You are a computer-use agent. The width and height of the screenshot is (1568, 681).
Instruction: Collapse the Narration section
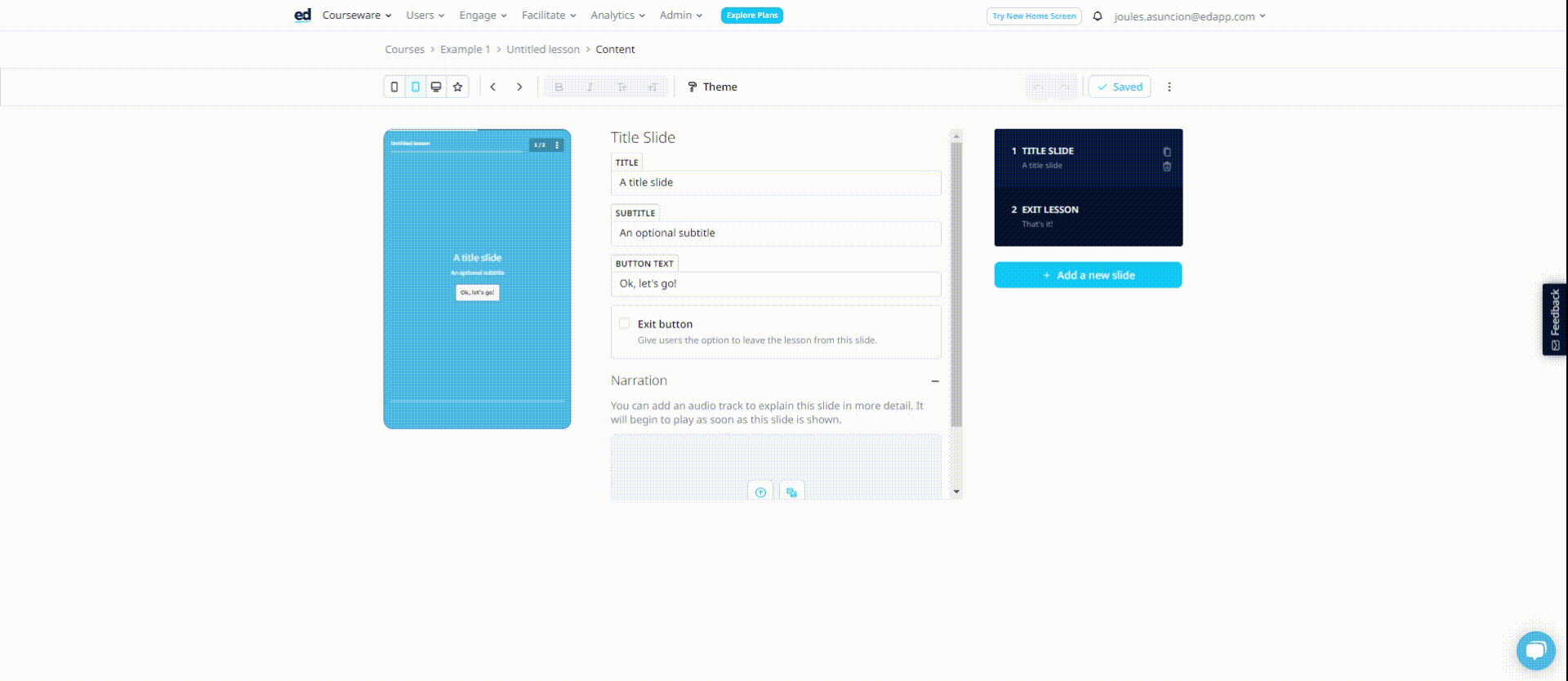[935, 381]
